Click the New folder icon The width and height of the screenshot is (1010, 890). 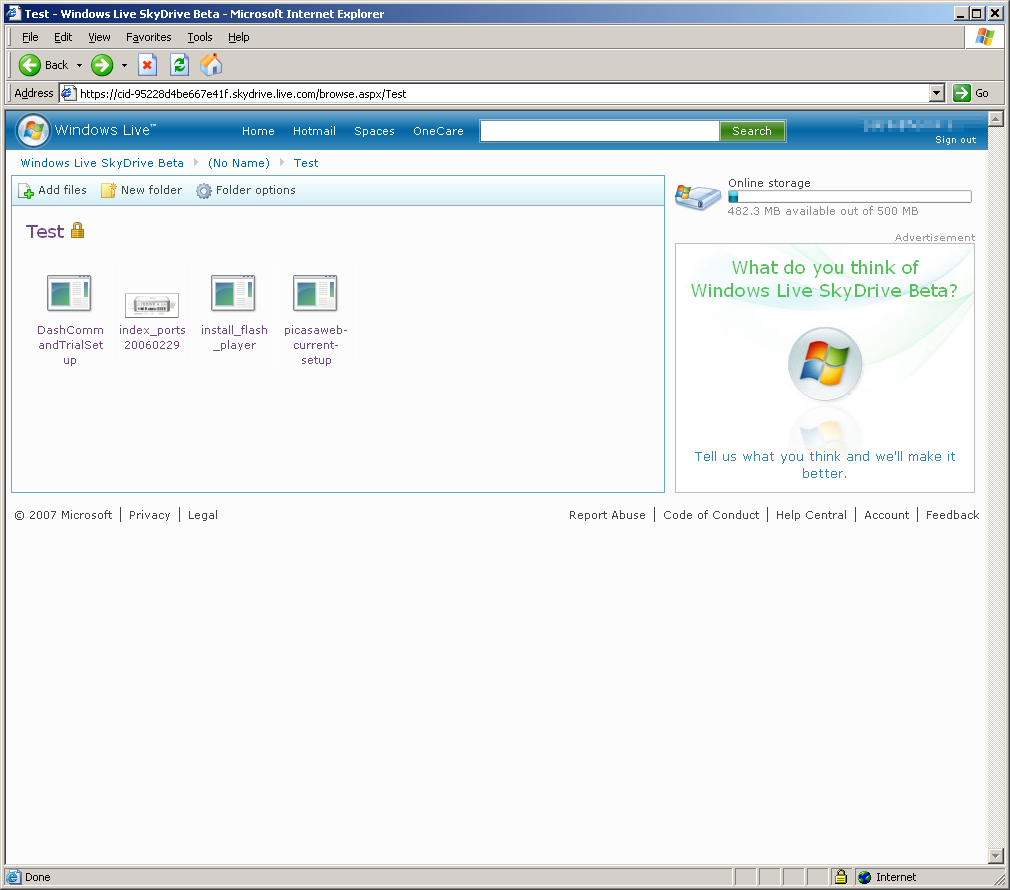[x=108, y=191]
